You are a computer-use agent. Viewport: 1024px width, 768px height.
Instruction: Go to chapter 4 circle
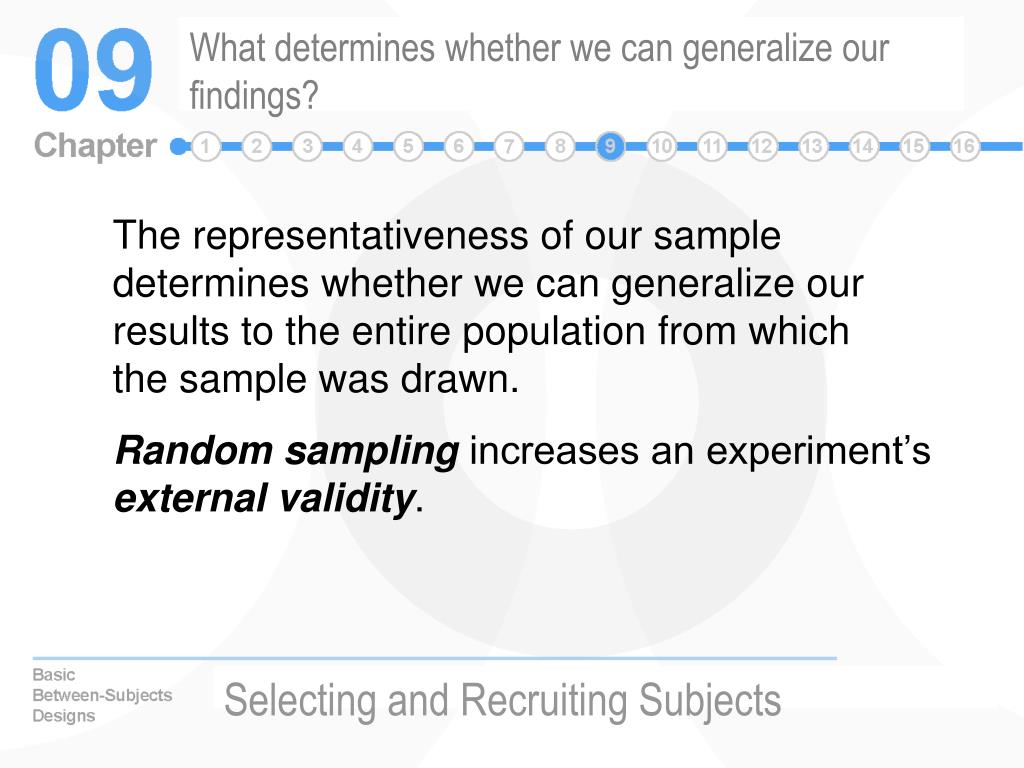click(x=357, y=146)
